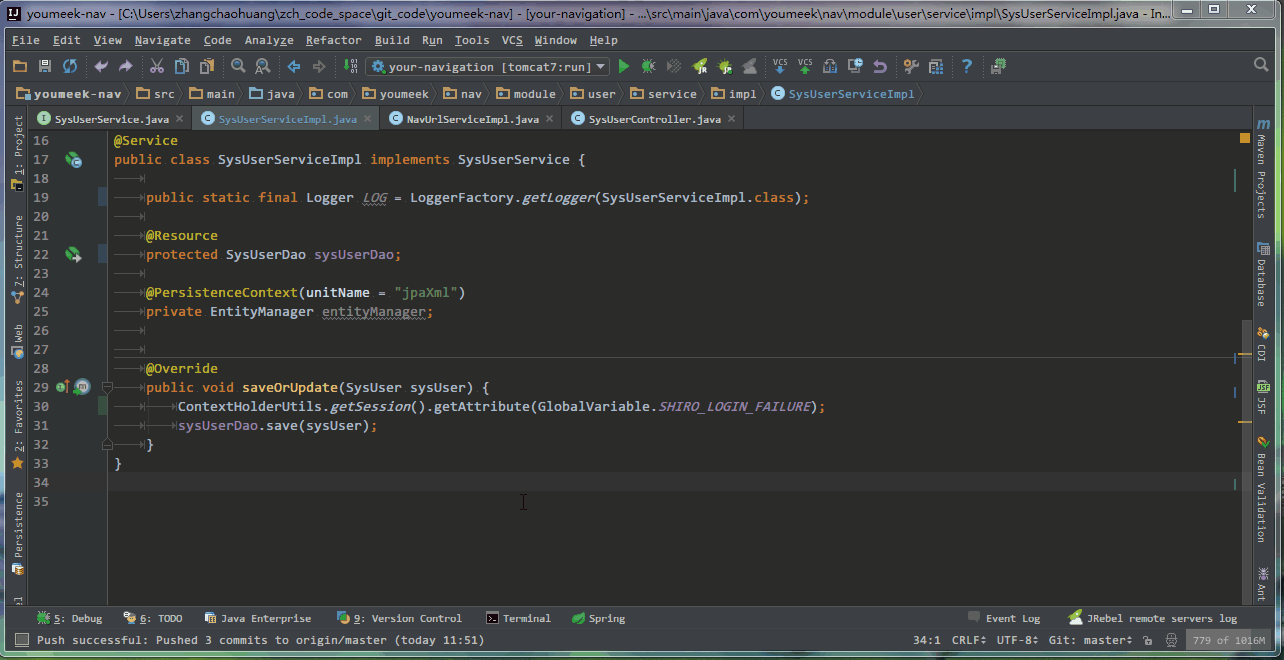Screen dimensions: 1284x660
Task: Open the Git: master branch selector
Action: pyautogui.click(x=1090, y=640)
